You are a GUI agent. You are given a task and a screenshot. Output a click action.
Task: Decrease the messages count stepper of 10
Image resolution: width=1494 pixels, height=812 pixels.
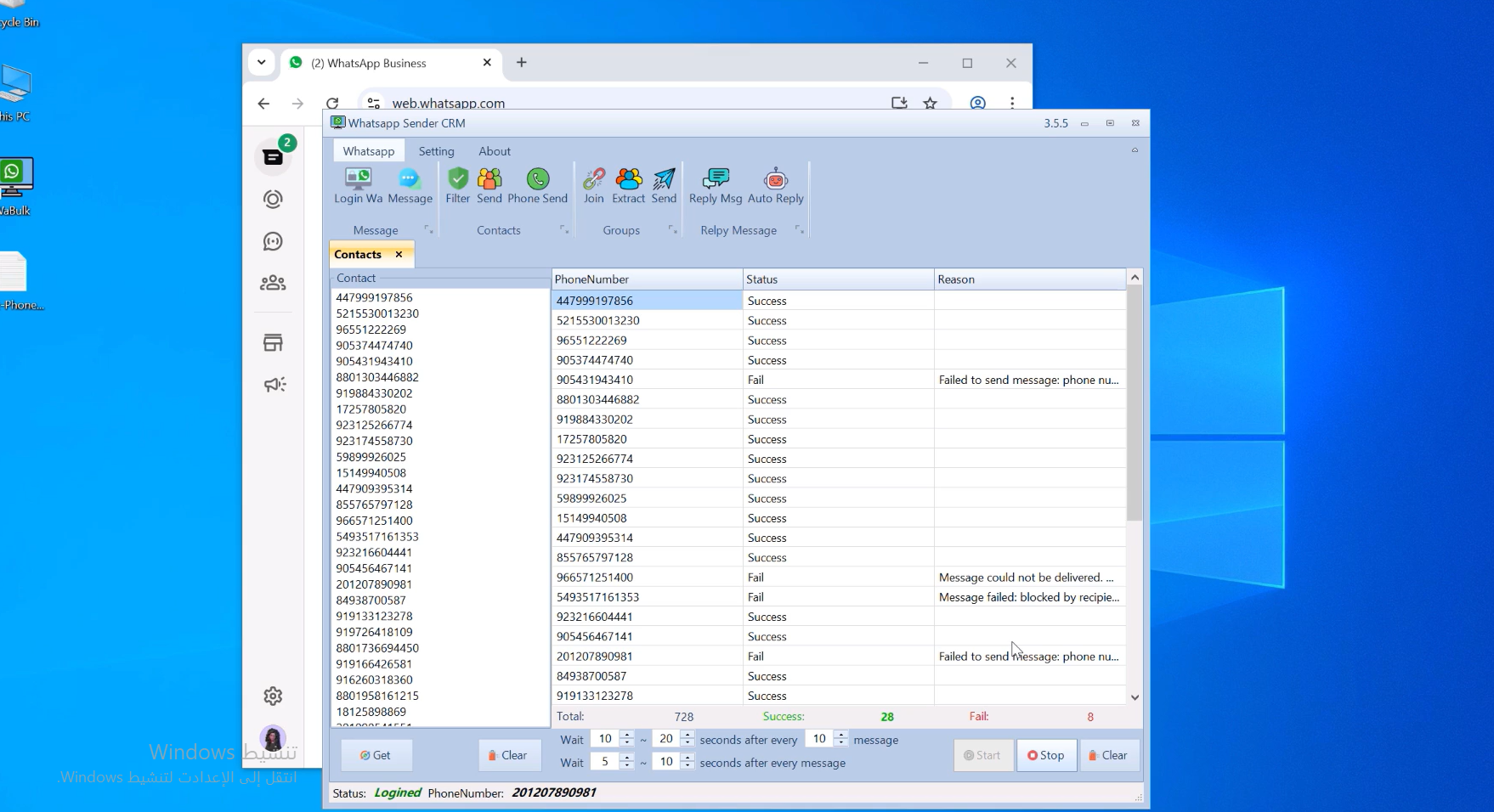pos(840,743)
